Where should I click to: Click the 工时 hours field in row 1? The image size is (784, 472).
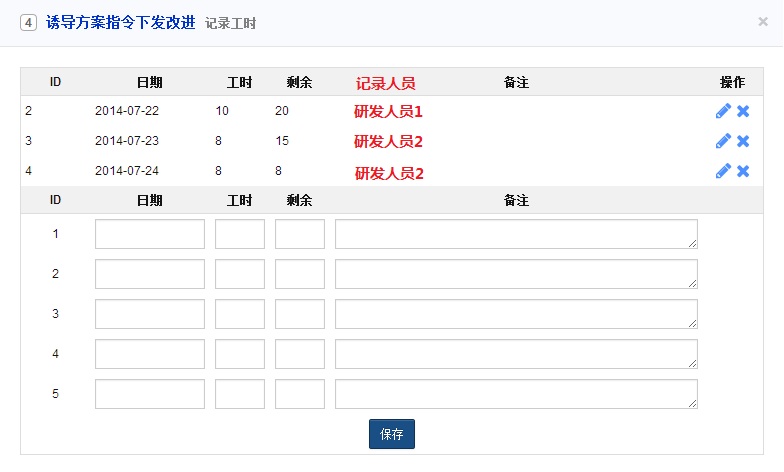pos(240,234)
